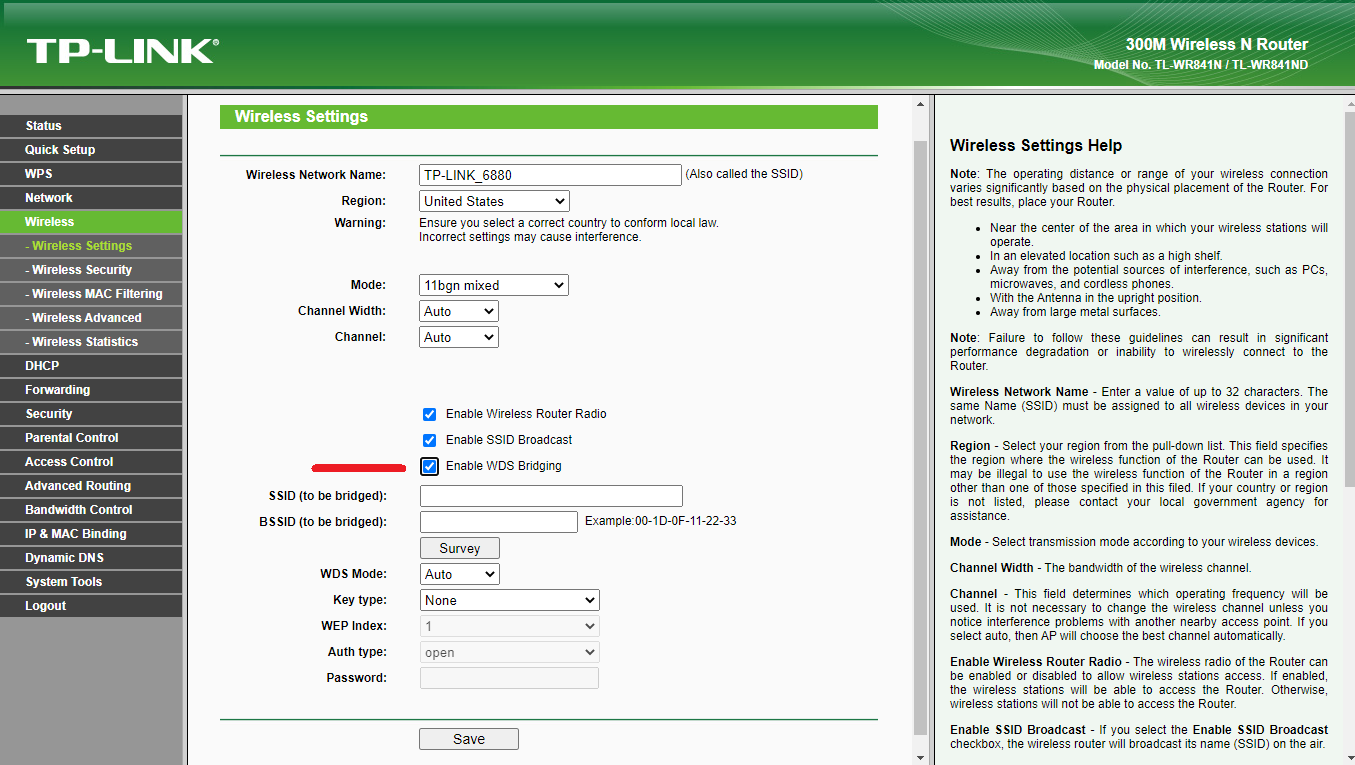Screen dimensions: 1355x765
Task: Click the "(Also called the SSID)" note
Action: pos(744,174)
